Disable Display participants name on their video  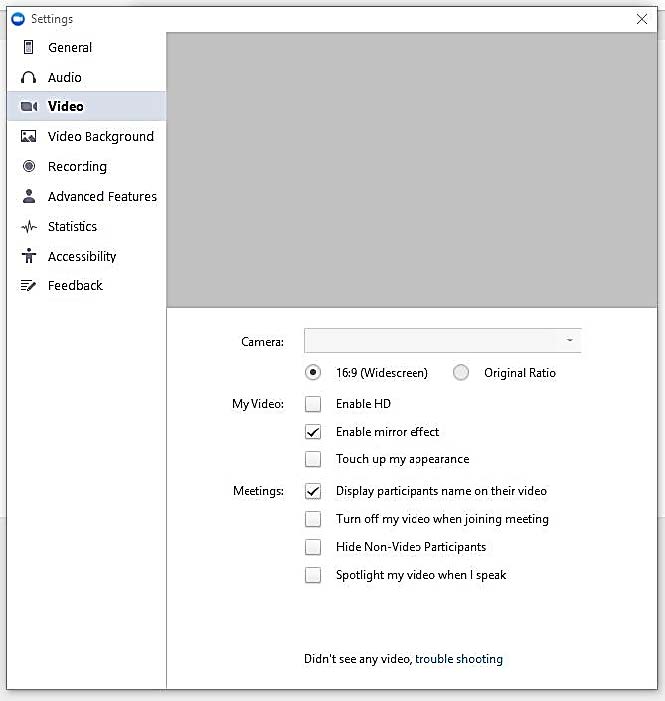[x=314, y=491]
